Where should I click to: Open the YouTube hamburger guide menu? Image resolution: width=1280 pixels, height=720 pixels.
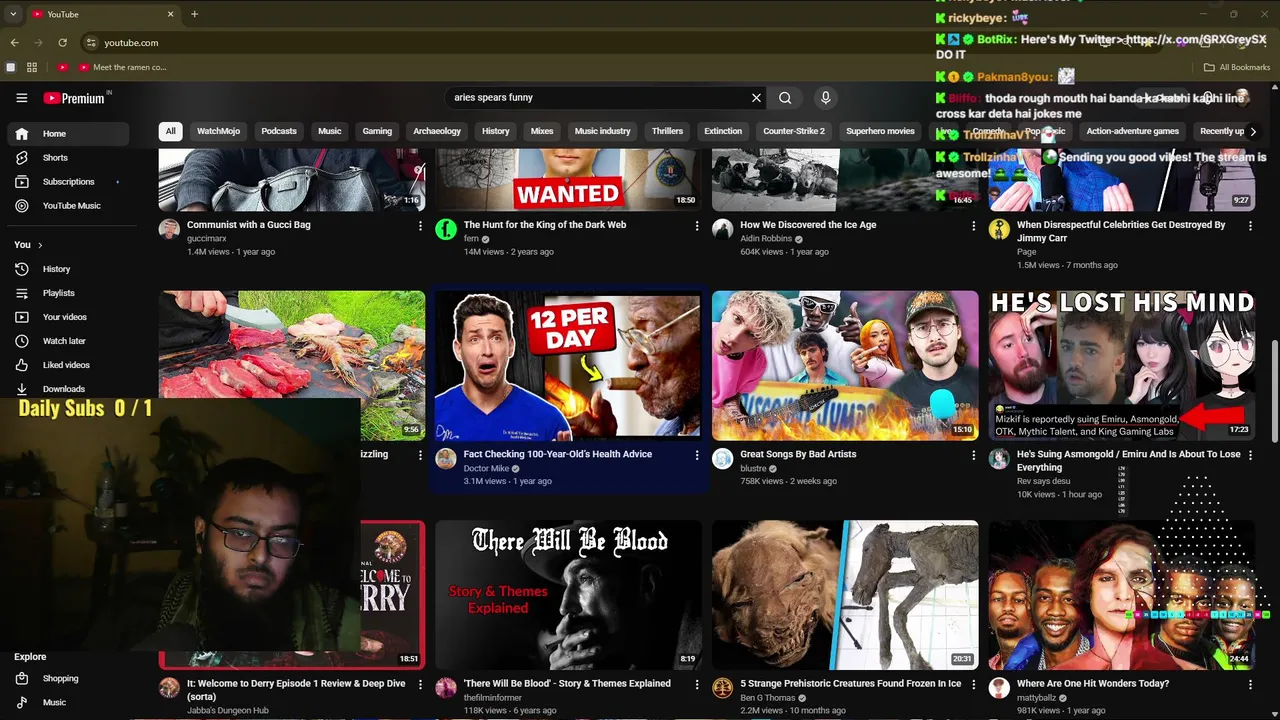pyautogui.click(x=21, y=98)
